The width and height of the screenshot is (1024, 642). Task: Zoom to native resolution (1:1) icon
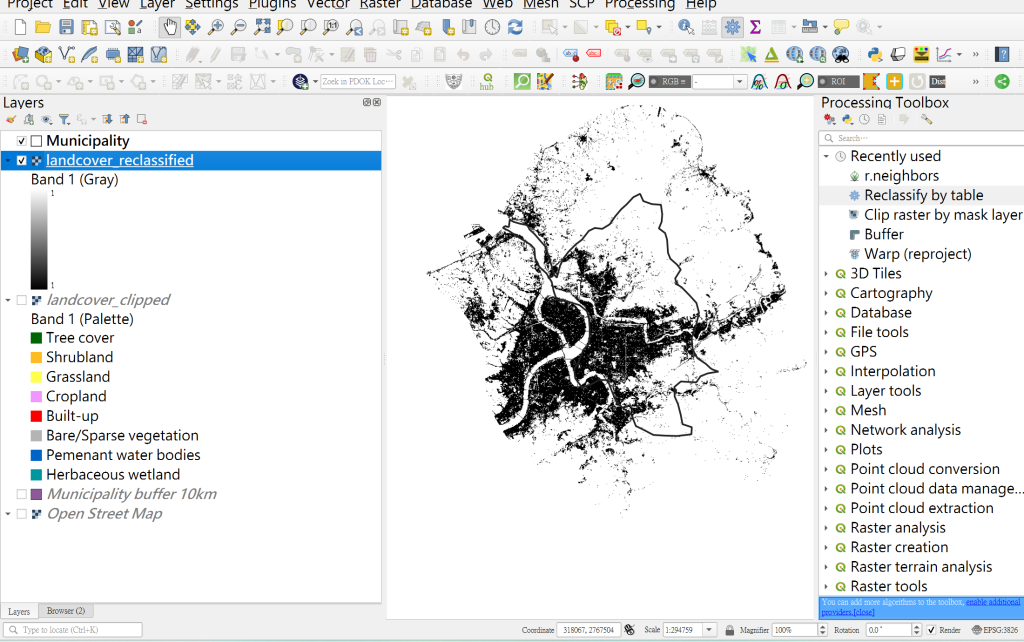331,27
